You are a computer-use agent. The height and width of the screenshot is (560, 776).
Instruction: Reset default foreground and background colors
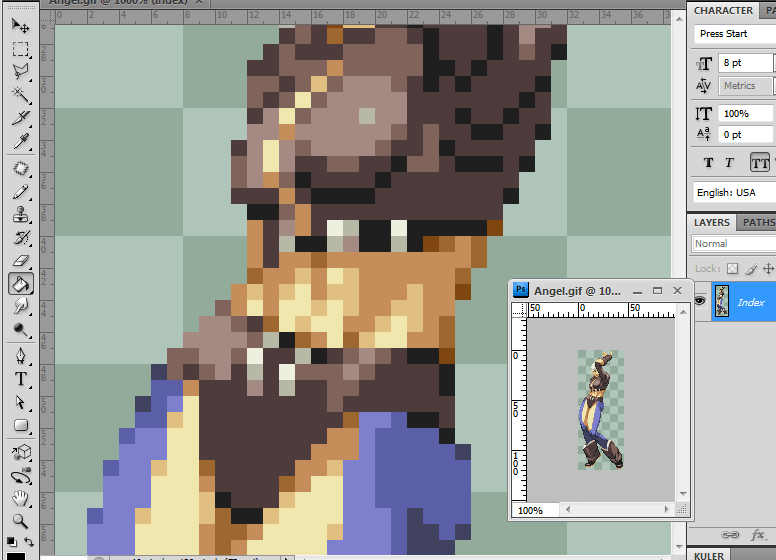click(11, 542)
